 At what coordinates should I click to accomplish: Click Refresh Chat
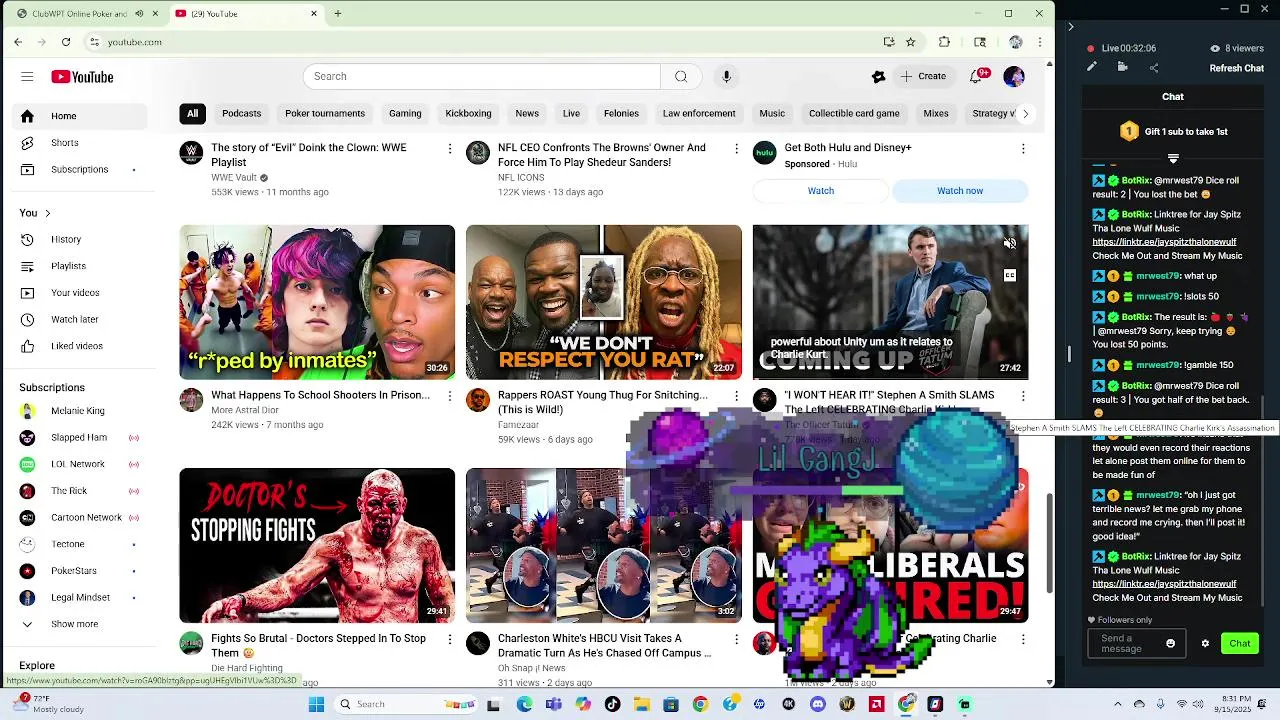click(x=1237, y=68)
